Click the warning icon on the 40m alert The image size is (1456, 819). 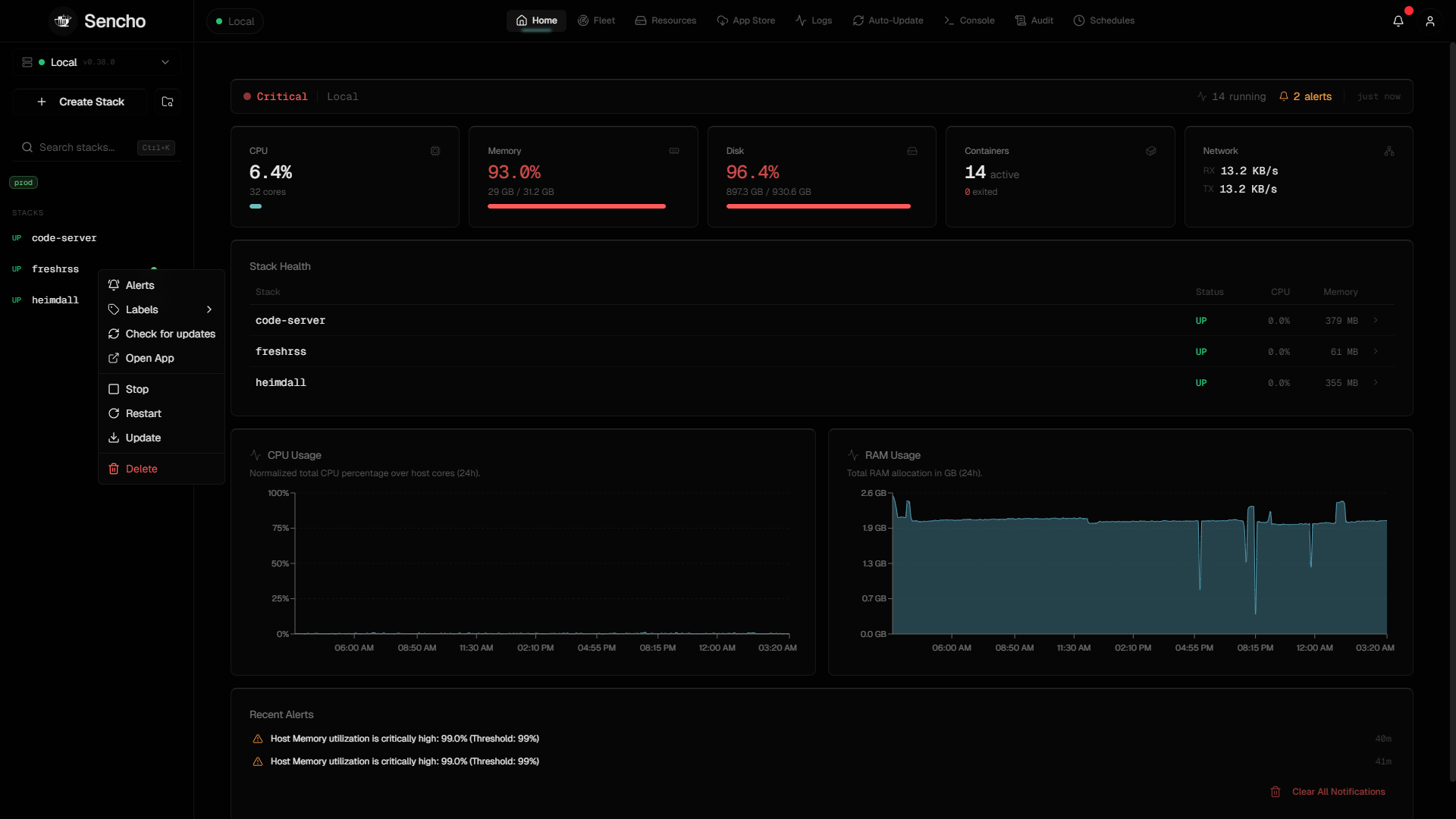tap(258, 739)
